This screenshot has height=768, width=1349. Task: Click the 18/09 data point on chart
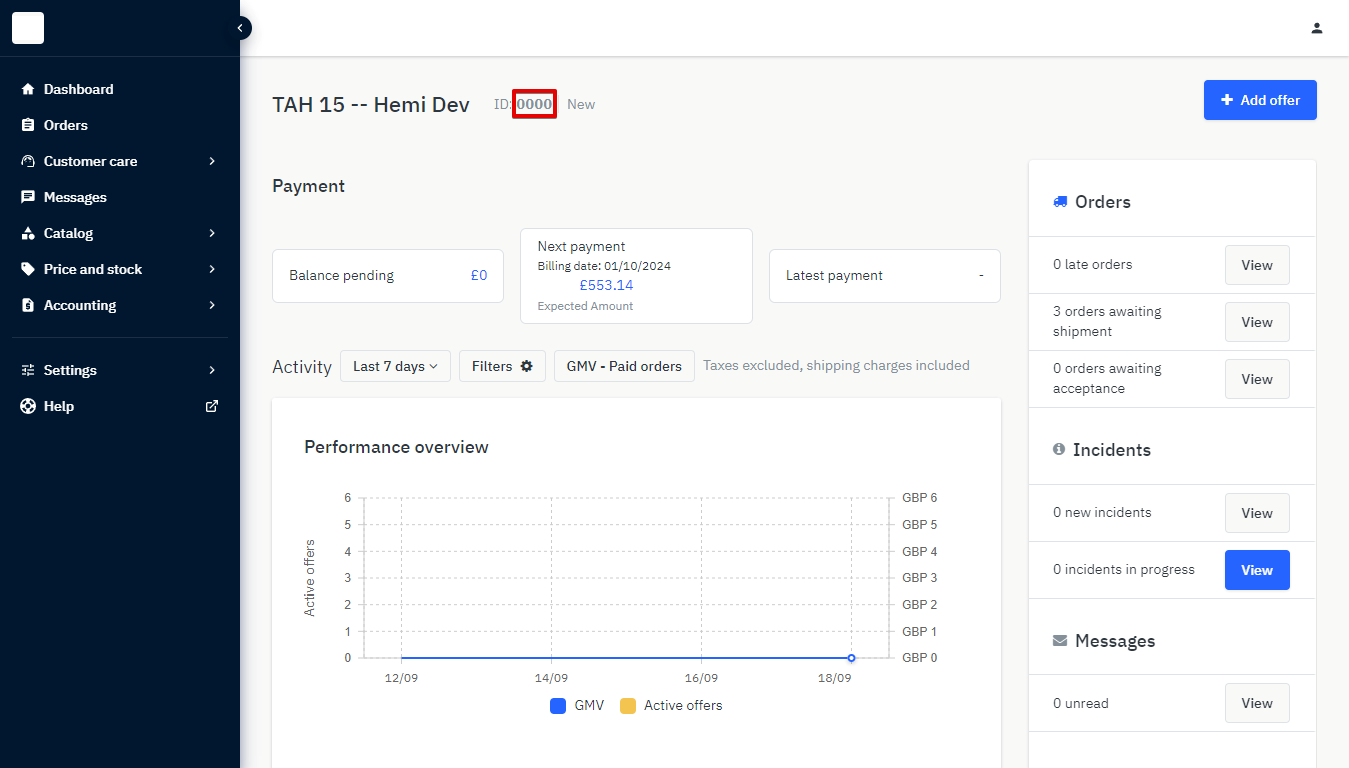click(x=851, y=658)
